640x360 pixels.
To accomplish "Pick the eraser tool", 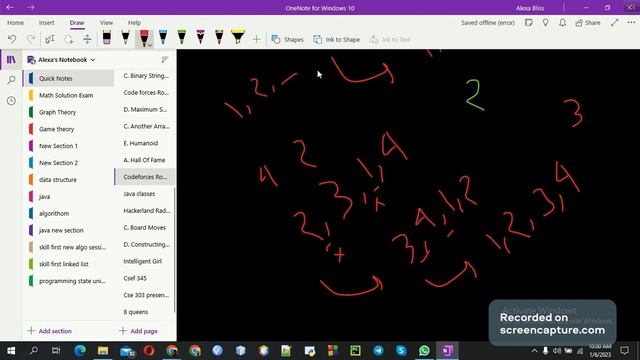I will click(x=107, y=38).
